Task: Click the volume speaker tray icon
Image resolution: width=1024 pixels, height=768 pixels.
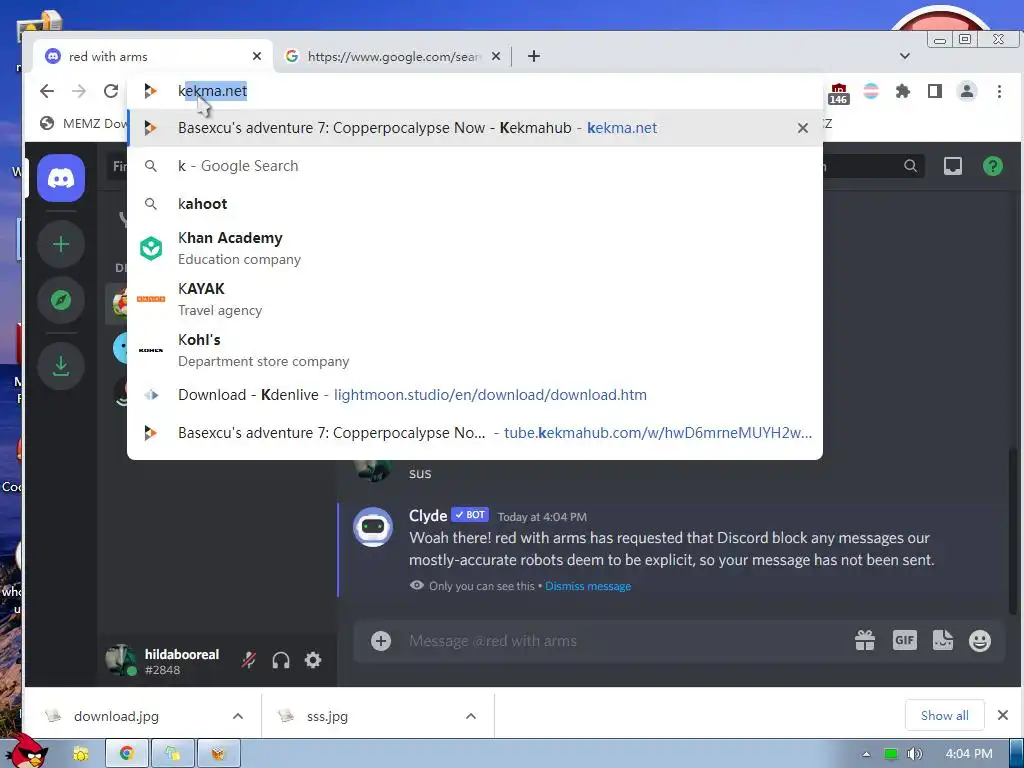Action: (915, 754)
